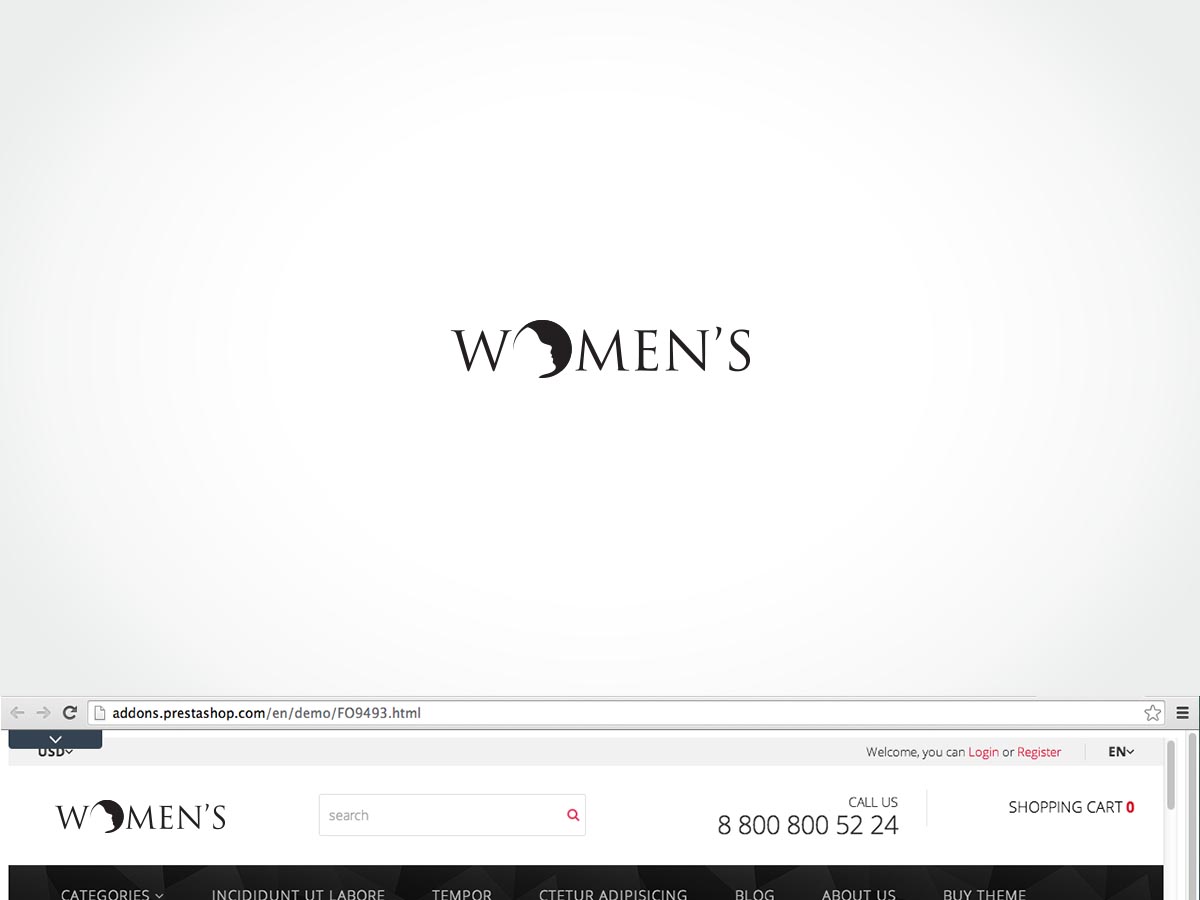Screen dimensions: 1200x900
Task: Click the page icon in the address bar
Action: [99, 713]
